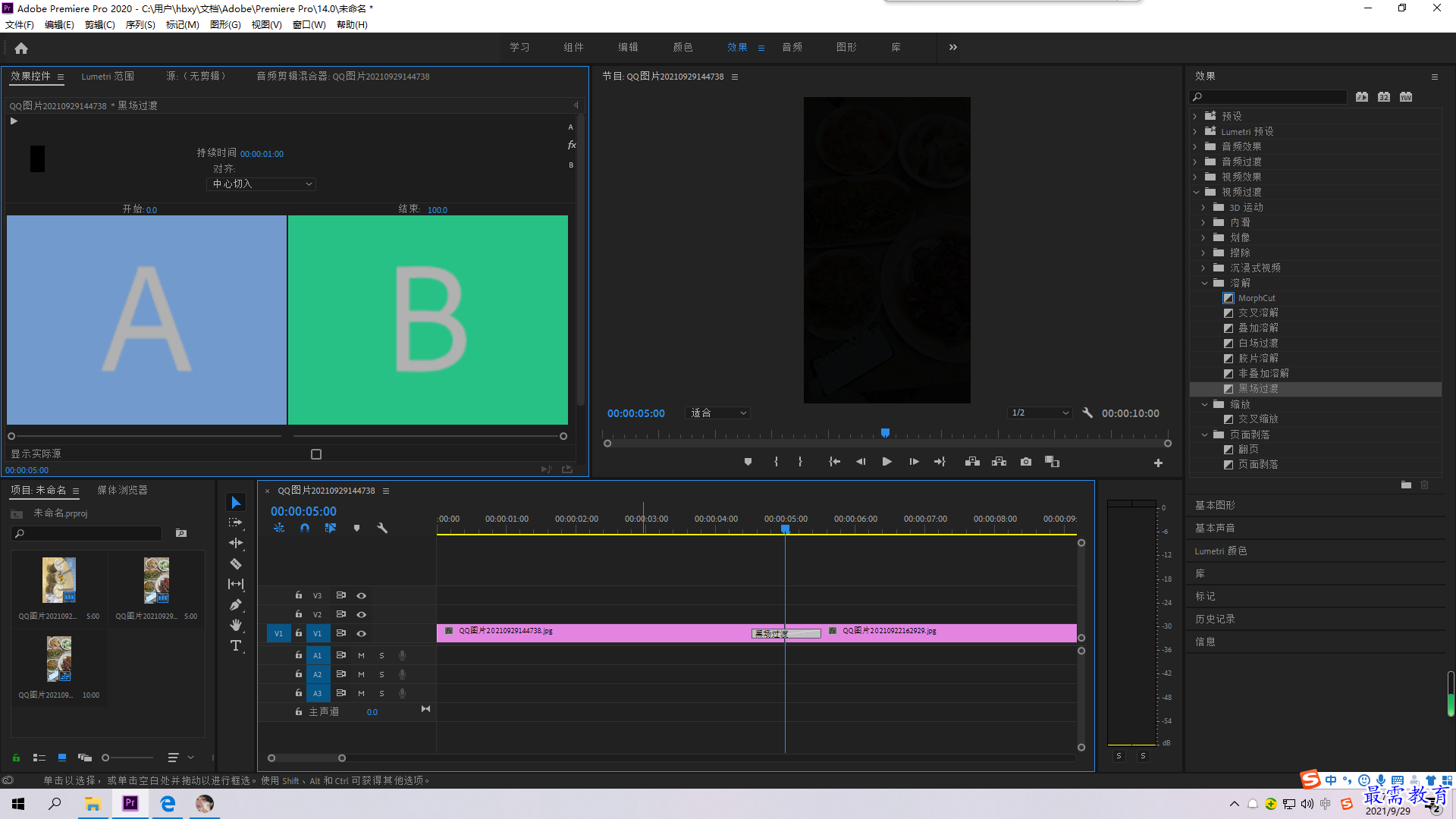Go to In point in program monitor

tap(834, 462)
